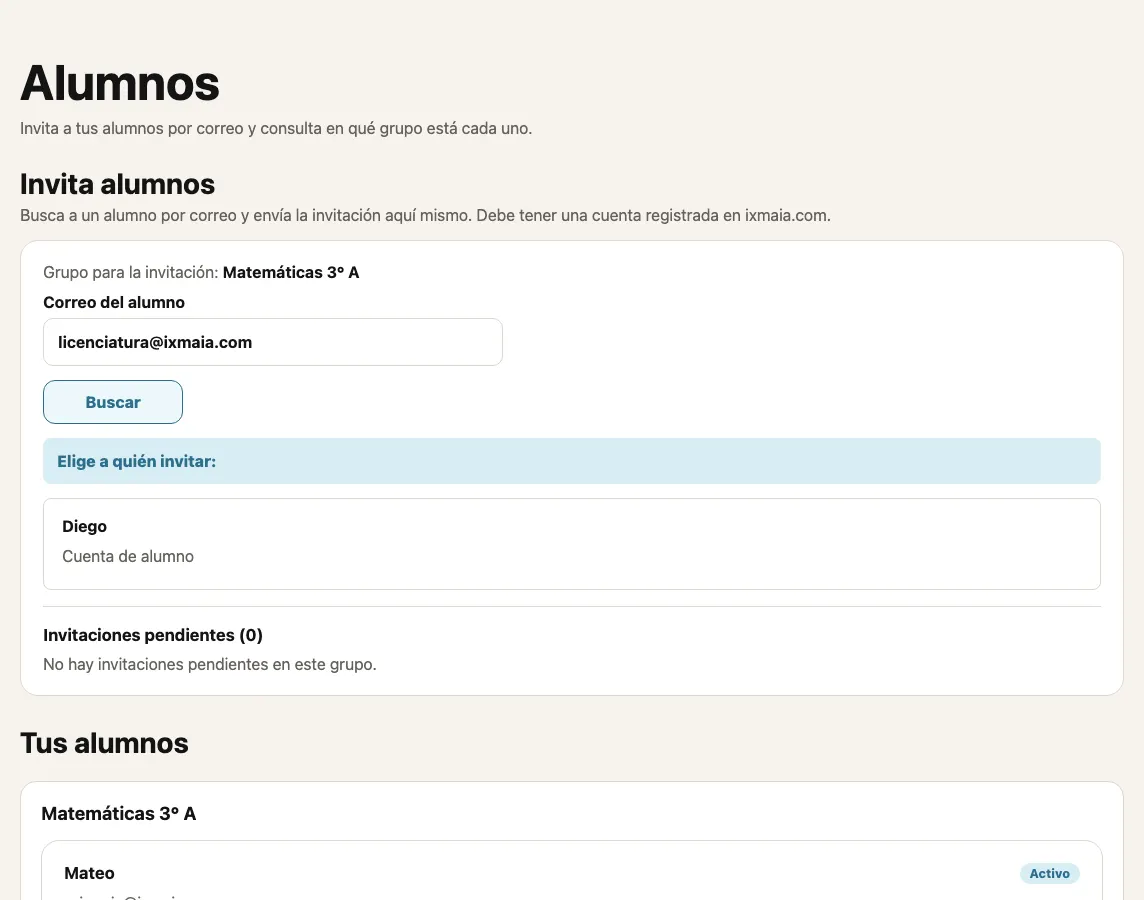Click the student name Mateo
Screen dimensions: 1144x900
89,873
